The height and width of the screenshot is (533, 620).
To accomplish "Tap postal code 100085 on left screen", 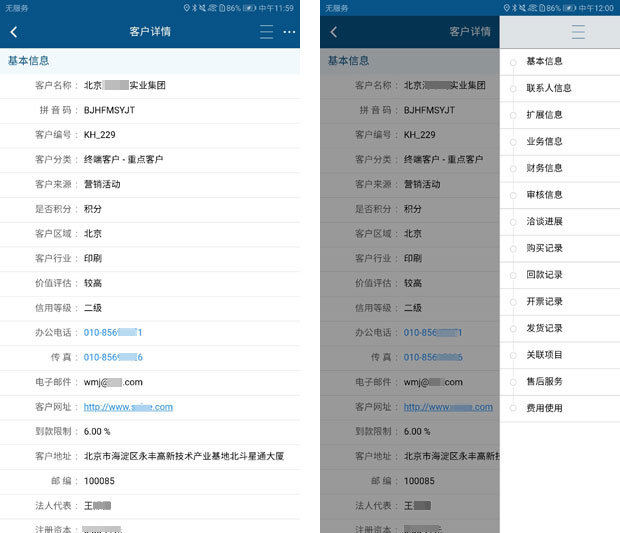I will [x=99, y=481].
